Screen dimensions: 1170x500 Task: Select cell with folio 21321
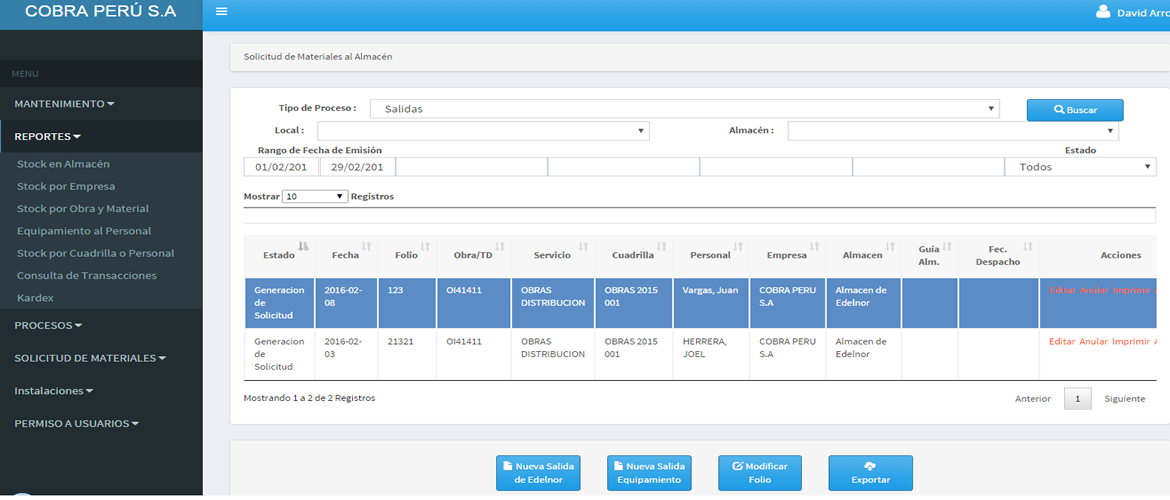407,354
